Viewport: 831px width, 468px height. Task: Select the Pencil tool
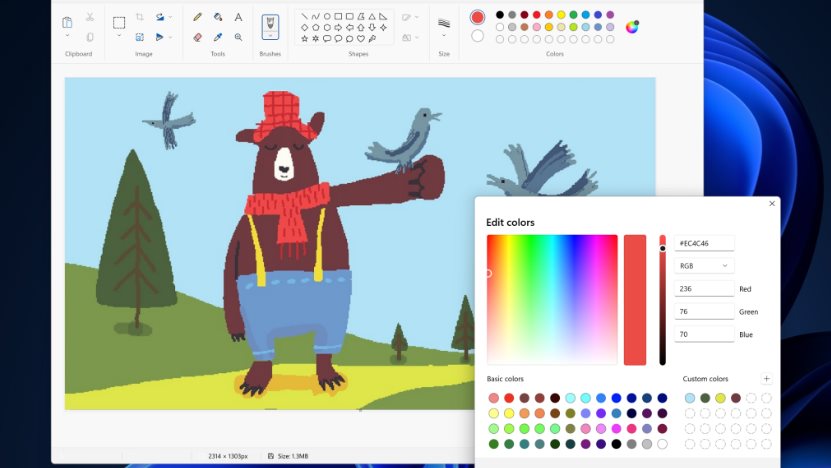197,17
